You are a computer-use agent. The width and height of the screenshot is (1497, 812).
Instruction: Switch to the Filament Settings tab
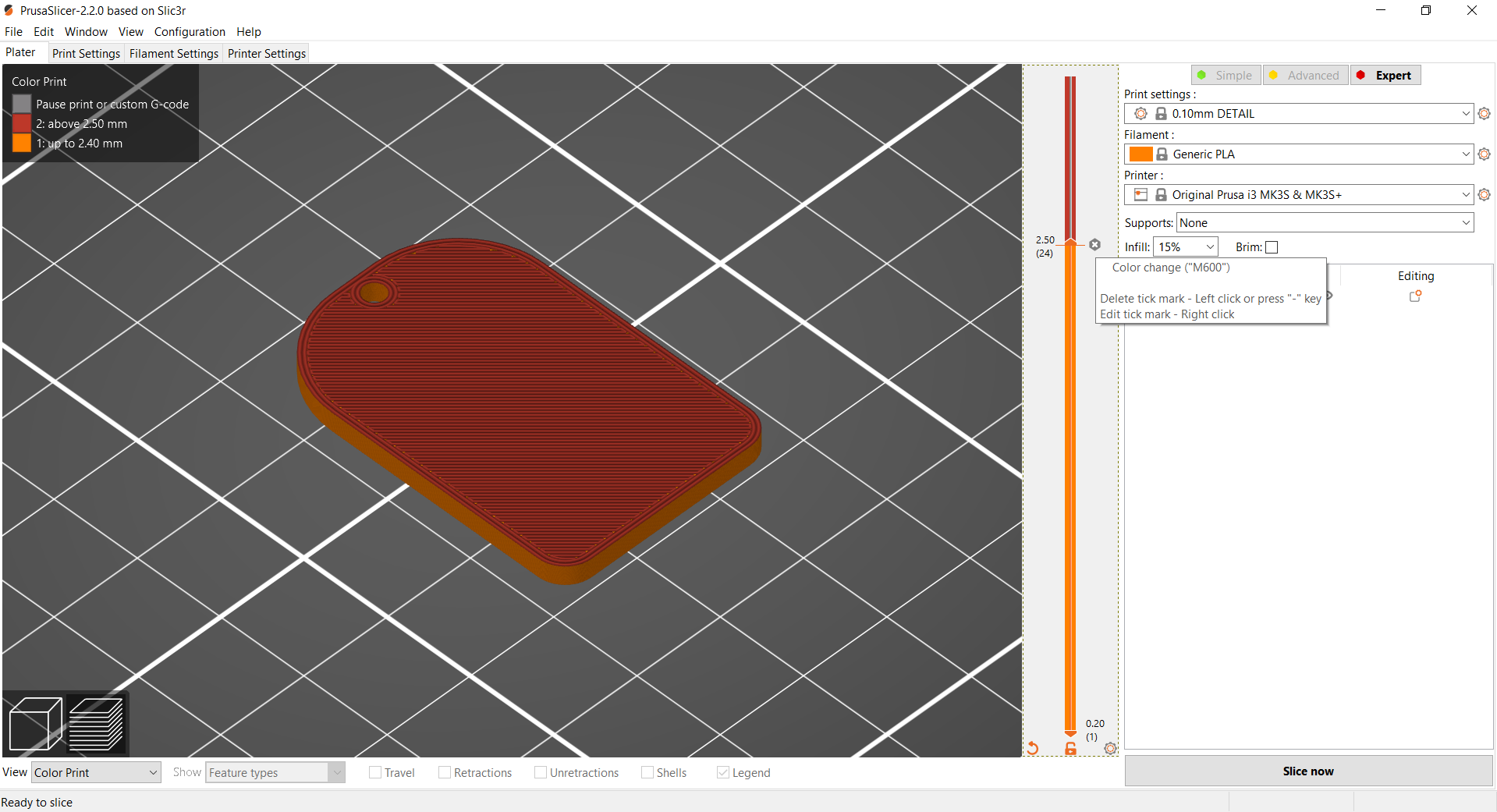pos(173,53)
